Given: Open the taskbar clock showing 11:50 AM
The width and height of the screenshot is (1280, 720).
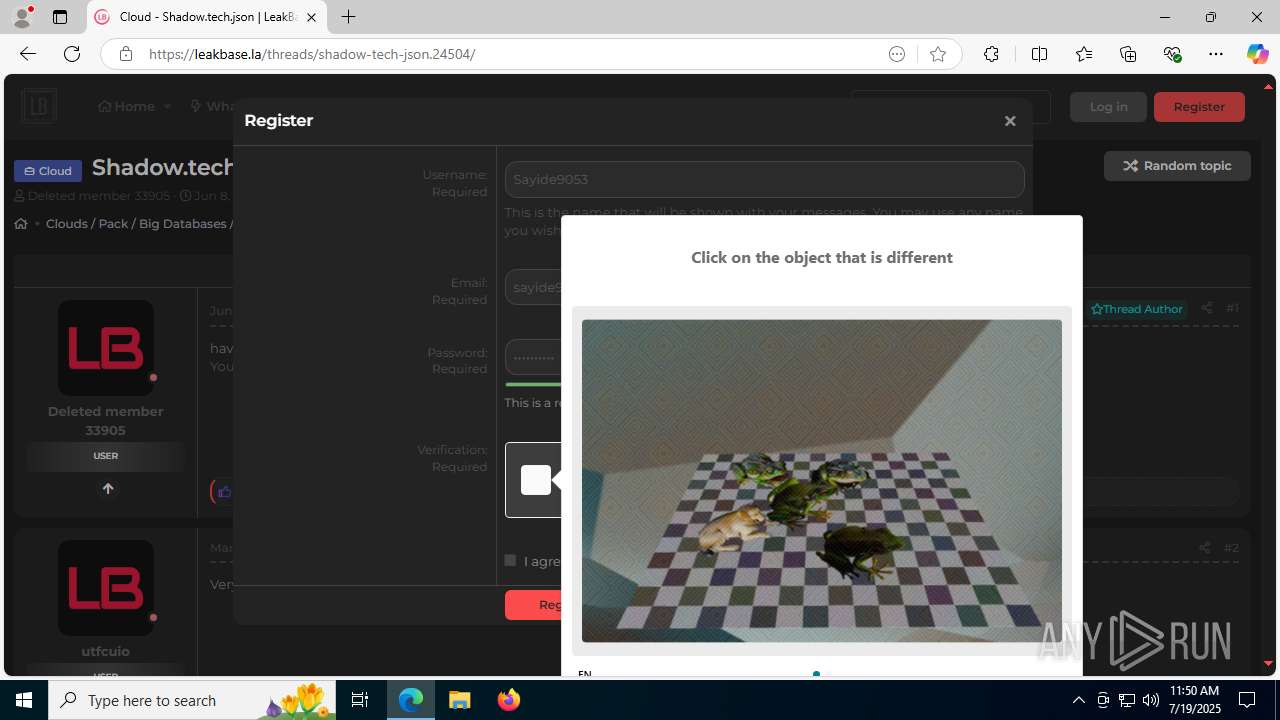Looking at the screenshot, I should coord(1194,700).
